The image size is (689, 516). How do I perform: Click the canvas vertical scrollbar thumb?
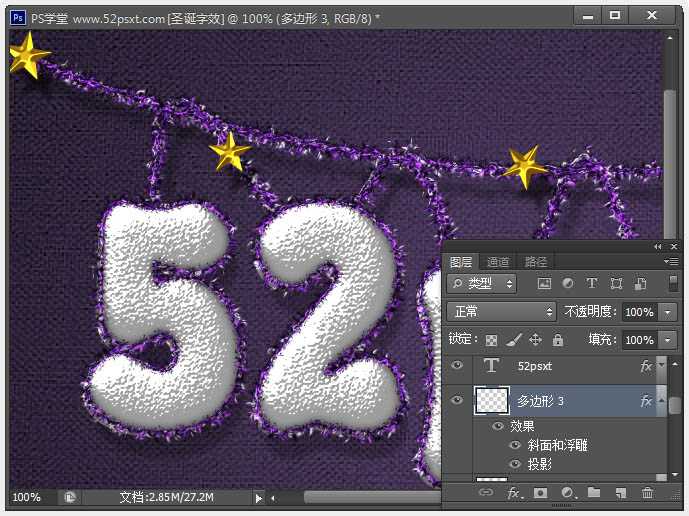click(669, 164)
